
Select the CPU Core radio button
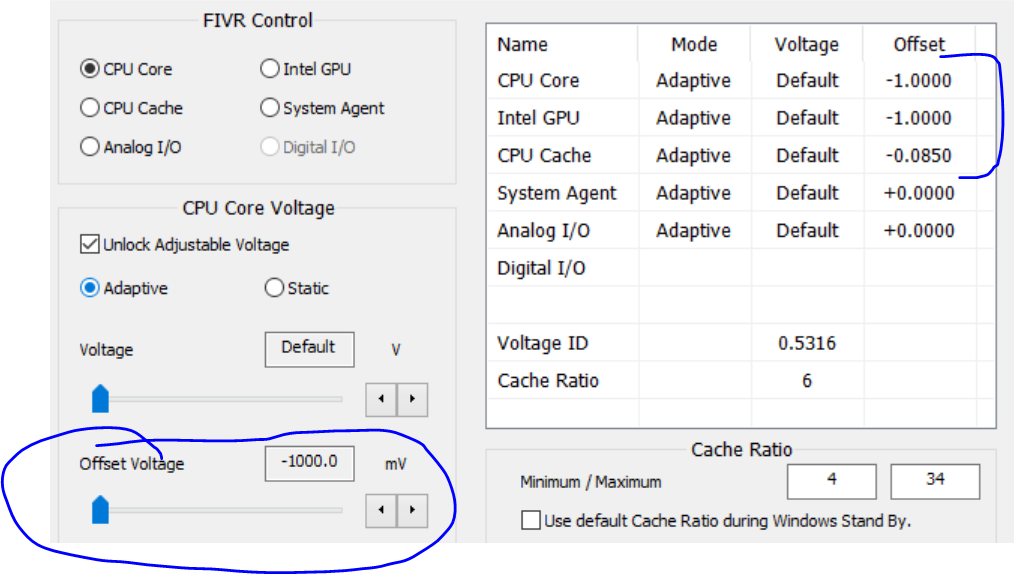coord(90,69)
